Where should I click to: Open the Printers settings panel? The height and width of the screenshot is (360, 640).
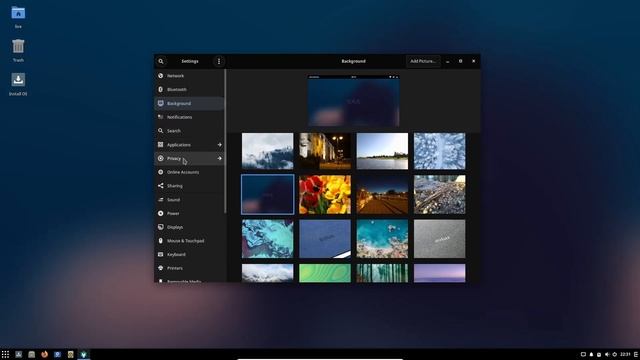click(189, 268)
